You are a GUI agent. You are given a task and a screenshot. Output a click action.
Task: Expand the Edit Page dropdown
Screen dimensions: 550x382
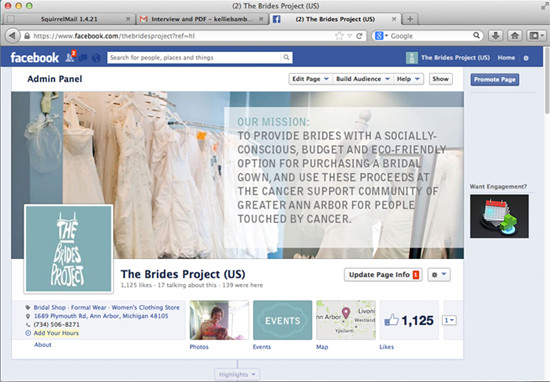[x=310, y=79]
